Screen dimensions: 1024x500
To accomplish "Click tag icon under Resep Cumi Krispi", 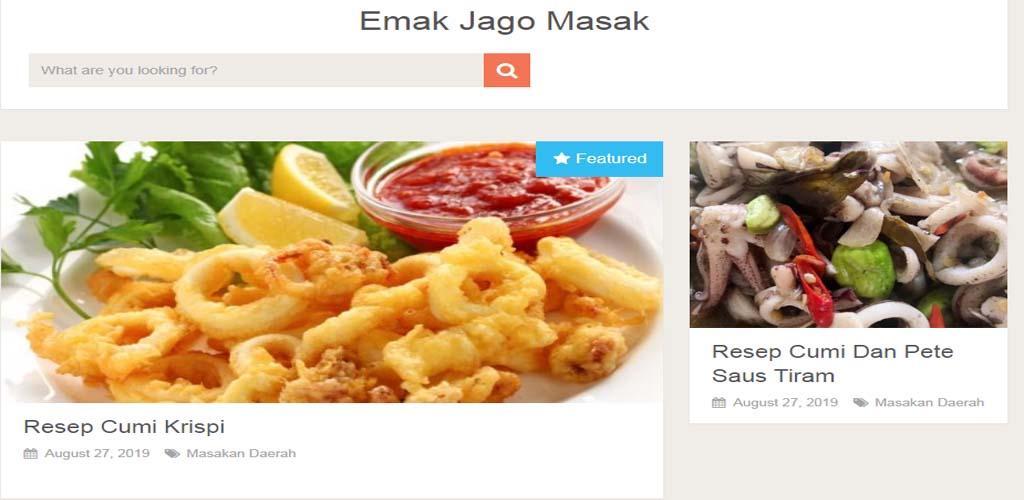I will (172, 454).
